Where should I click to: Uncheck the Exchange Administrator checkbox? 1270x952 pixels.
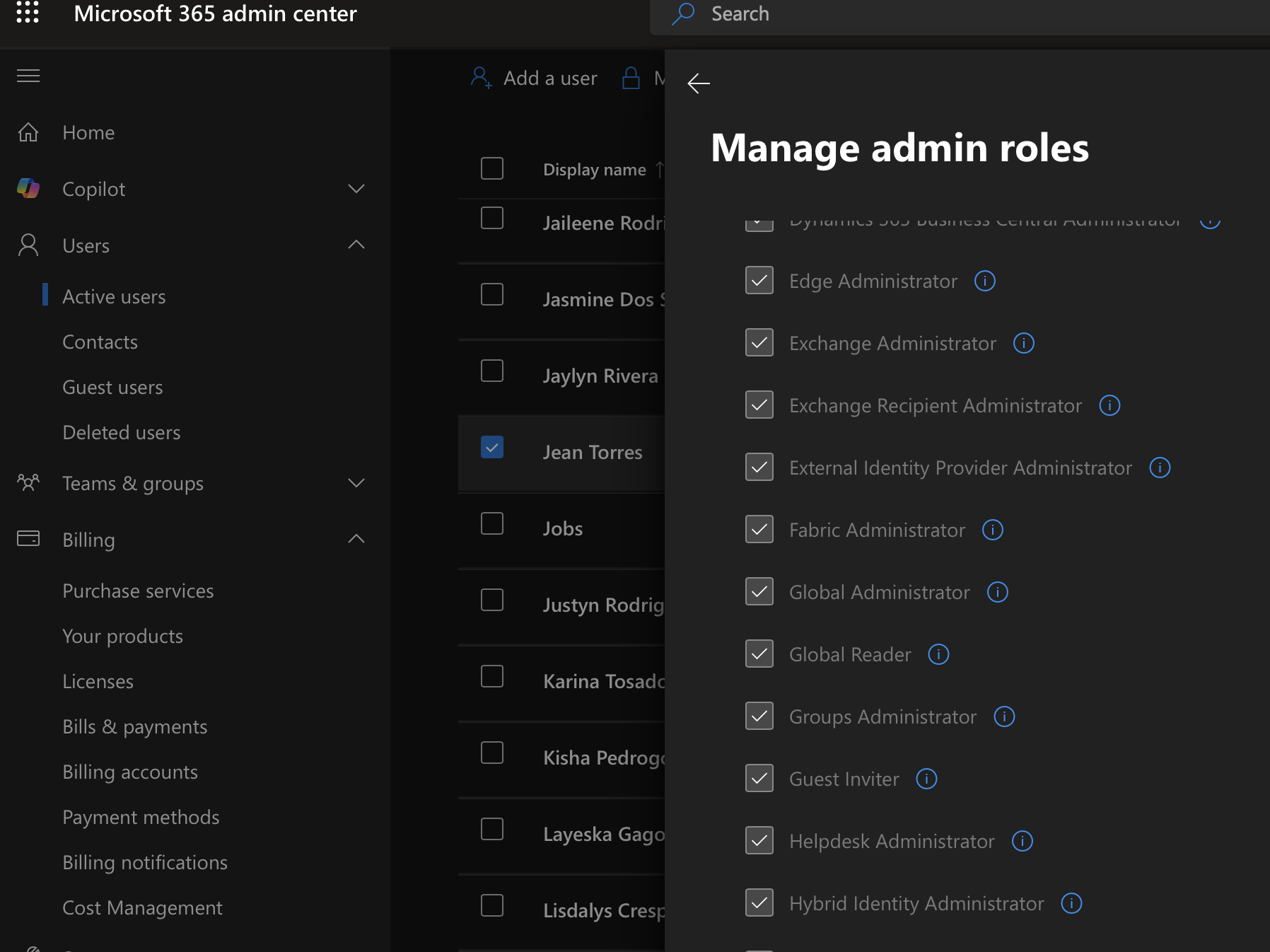(x=759, y=342)
